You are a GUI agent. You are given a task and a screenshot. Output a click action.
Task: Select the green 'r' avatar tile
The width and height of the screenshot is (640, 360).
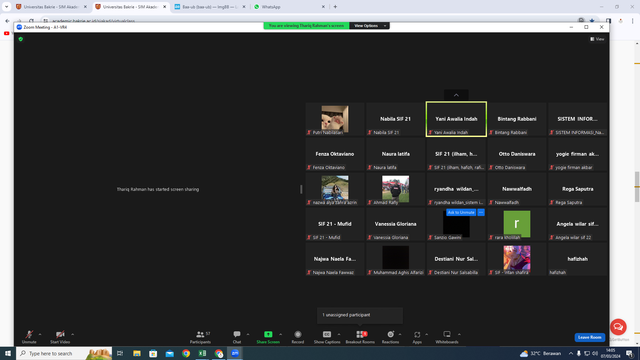(x=517, y=224)
